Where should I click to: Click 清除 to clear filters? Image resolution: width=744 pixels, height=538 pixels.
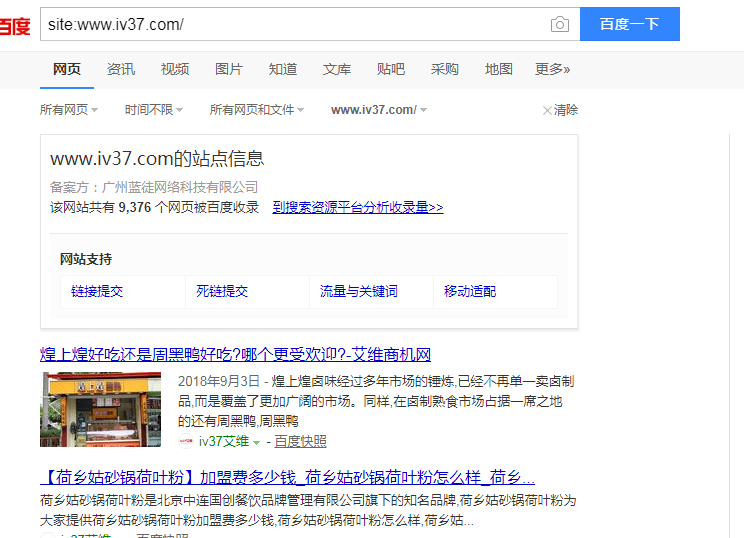coord(566,110)
